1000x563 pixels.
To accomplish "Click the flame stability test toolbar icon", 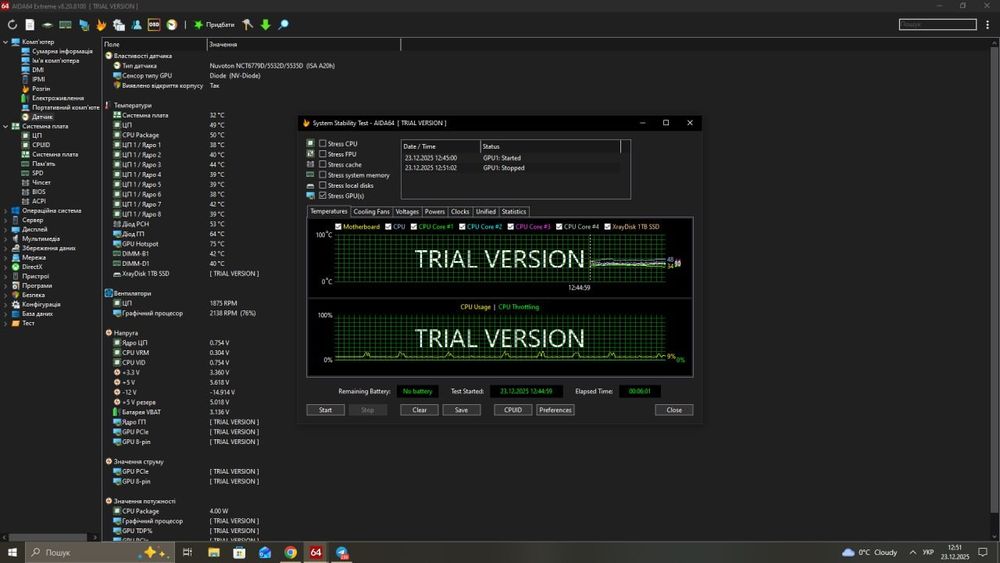I will click(x=101, y=24).
